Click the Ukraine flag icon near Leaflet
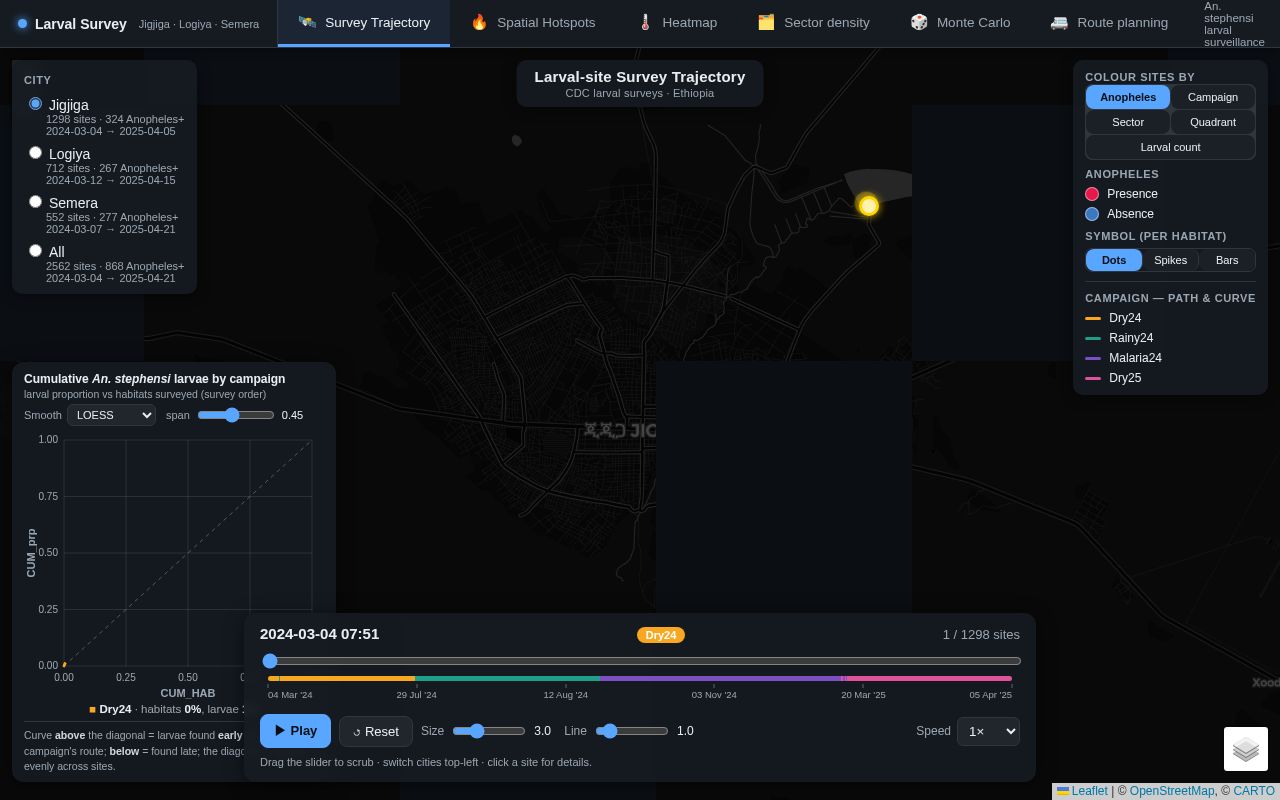 (x=1063, y=791)
